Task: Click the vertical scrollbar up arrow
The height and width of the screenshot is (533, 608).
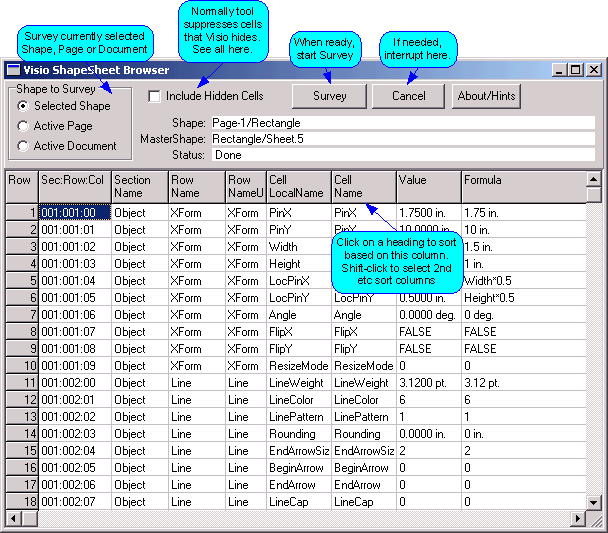Action: 594,179
